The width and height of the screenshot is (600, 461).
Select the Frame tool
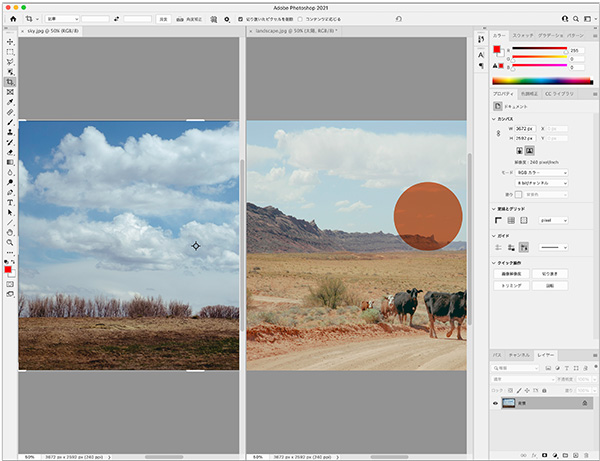coord(10,92)
